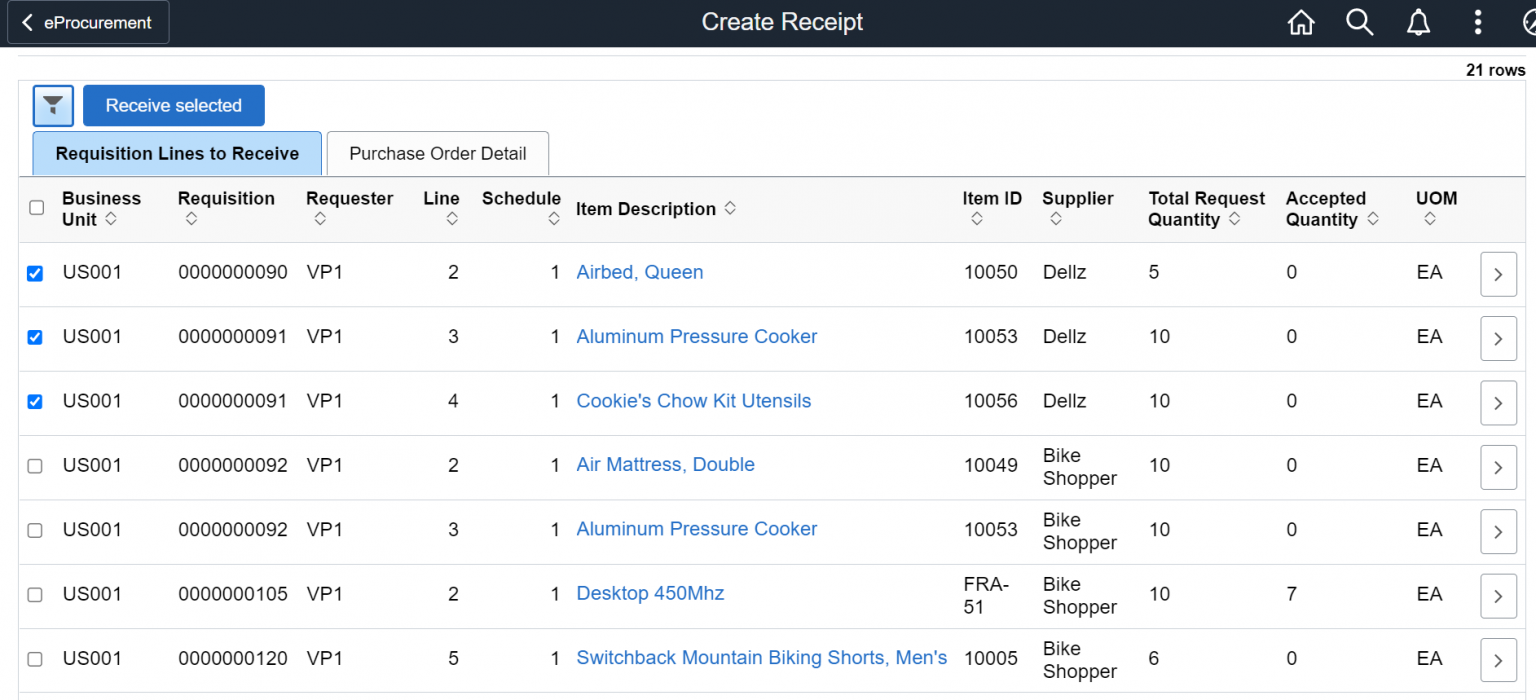The width and height of the screenshot is (1536, 700).
Task: View notifications via the bell icon
Action: (1418, 21)
